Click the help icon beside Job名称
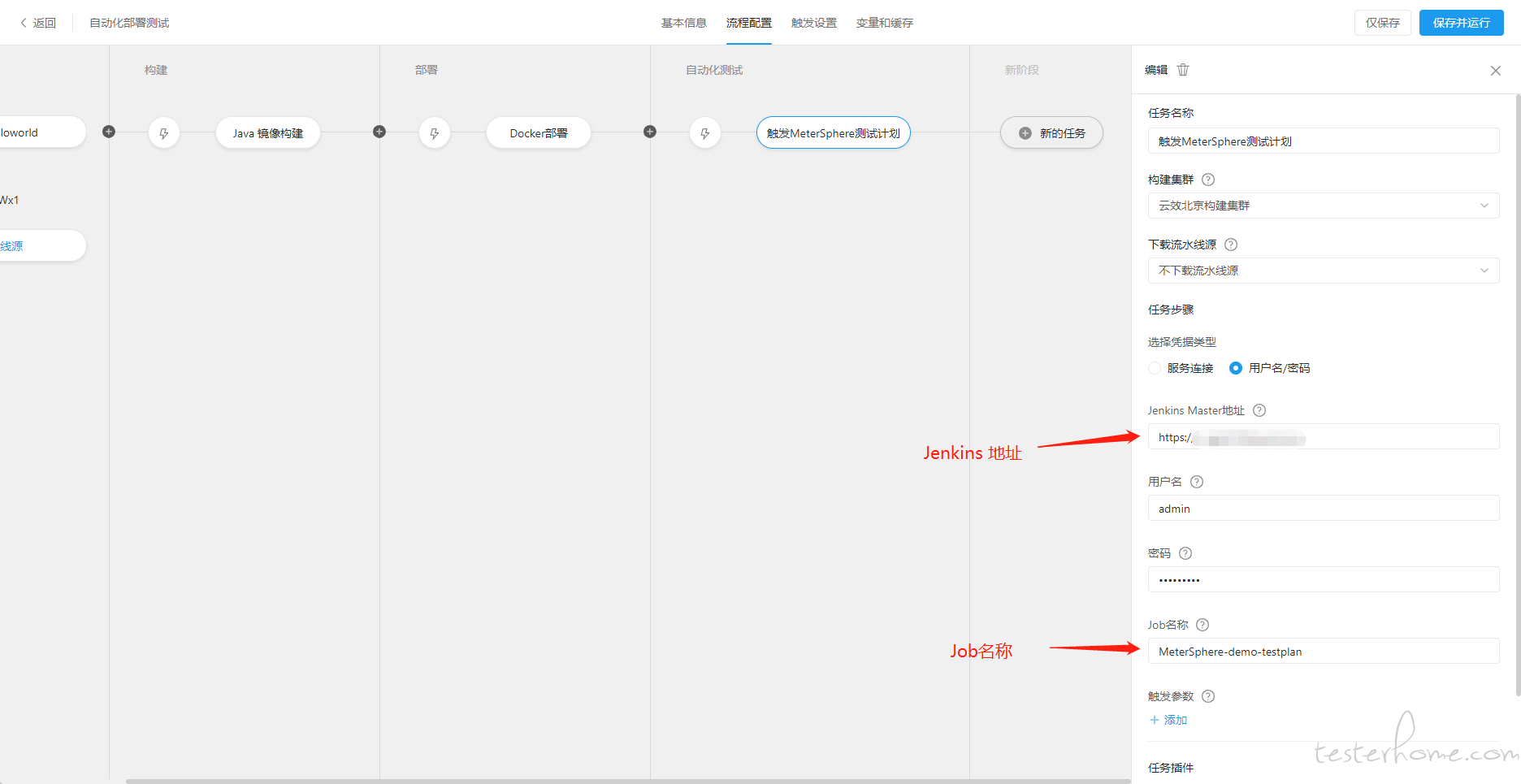Image resolution: width=1521 pixels, height=784 pixels. pyautogui.click(x=1203, y=625)
